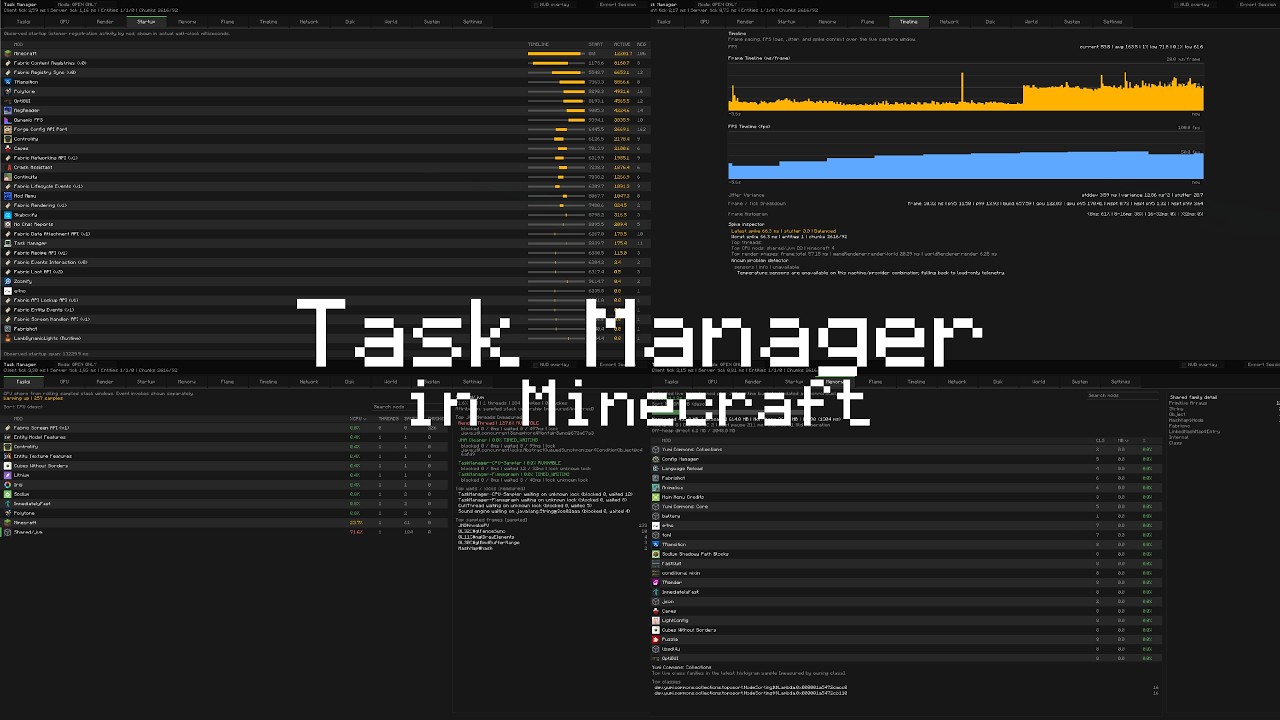Select the e4mc icon in the Startup window
Image resolution: width=1280 pixels, height=720 pixels.
tap(8, 291)
